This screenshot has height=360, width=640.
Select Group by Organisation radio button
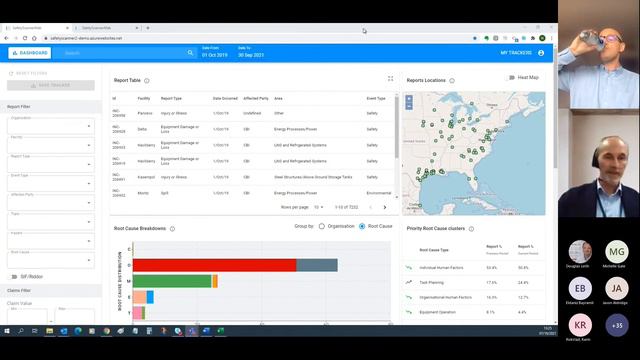point(322,226)
